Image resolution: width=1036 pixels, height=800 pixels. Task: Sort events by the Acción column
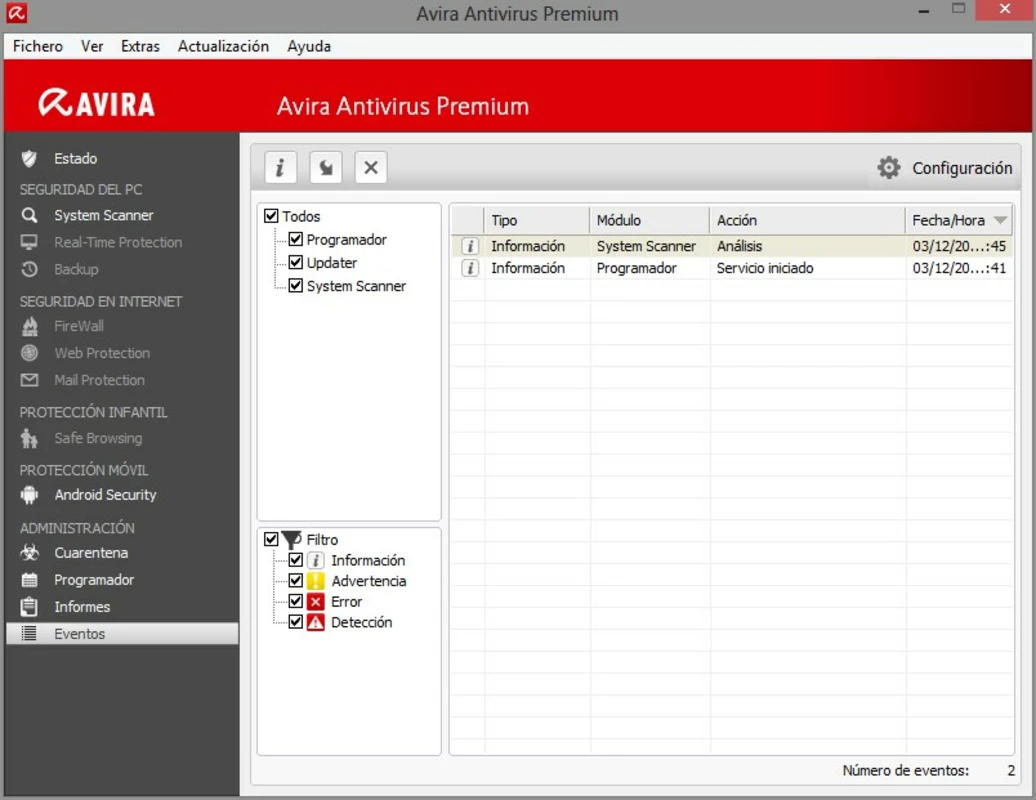(807, 221)
